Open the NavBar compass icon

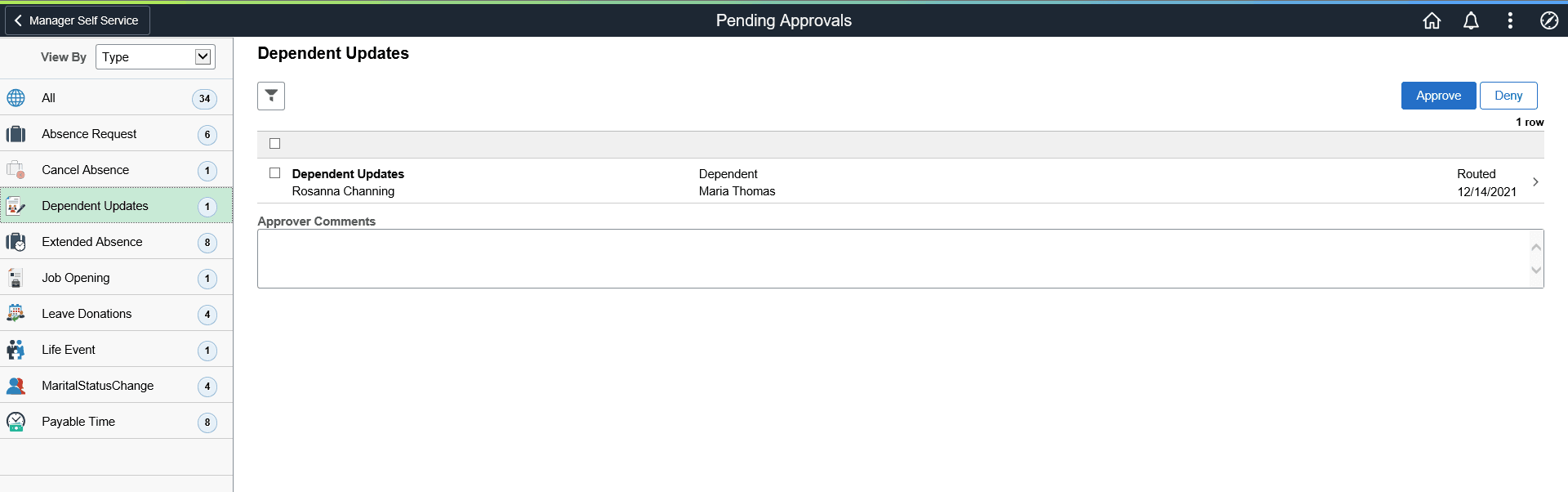coord(1549,20)
